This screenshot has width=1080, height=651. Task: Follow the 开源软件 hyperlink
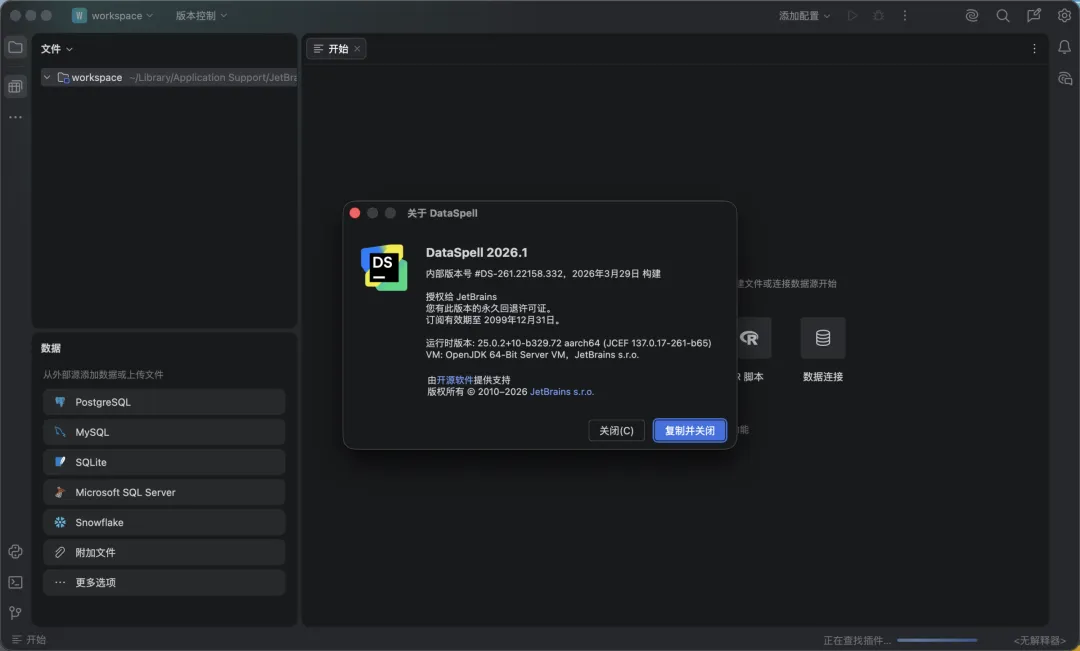(x=455, y=380)
